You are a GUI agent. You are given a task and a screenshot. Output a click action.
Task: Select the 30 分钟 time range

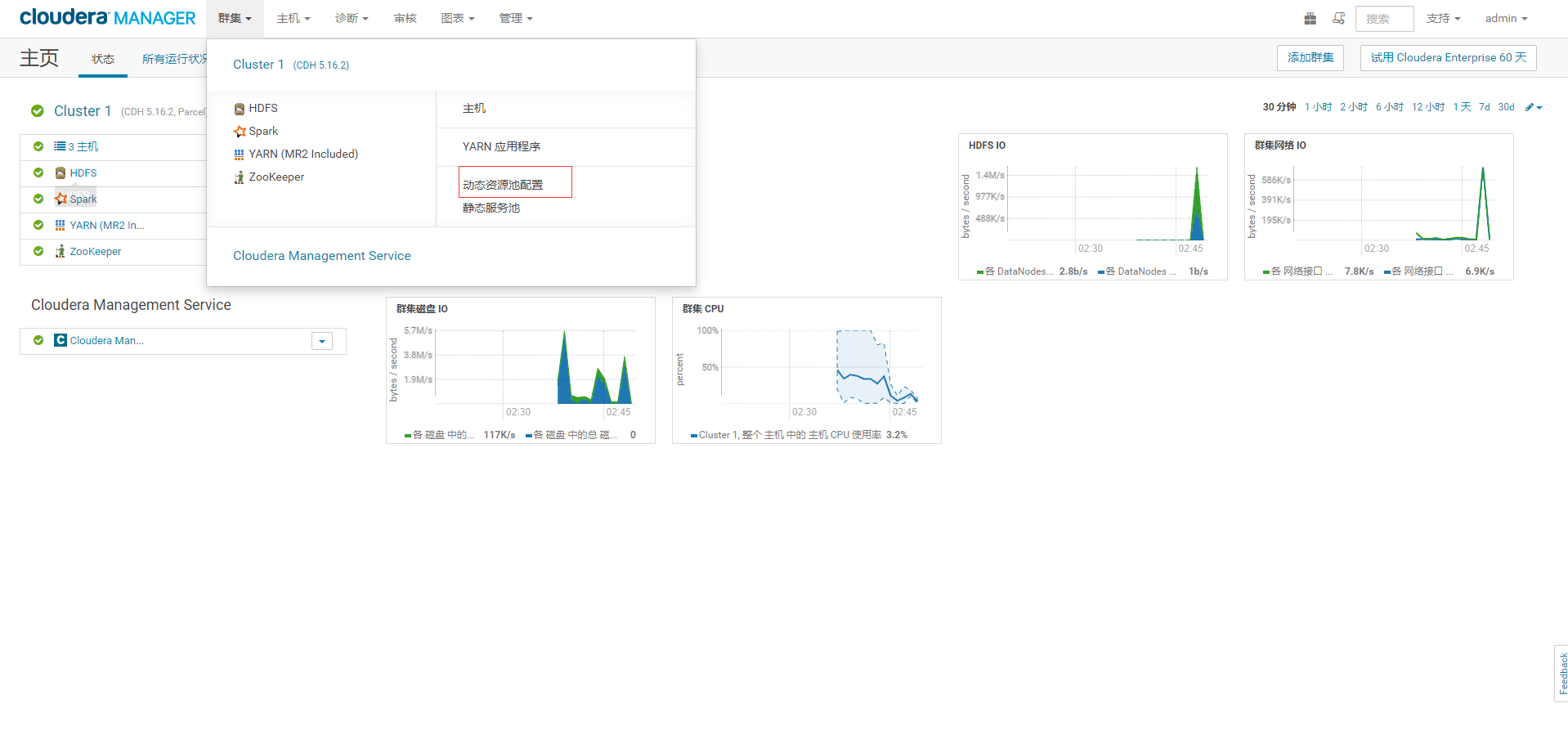click(x=1279, y=107)
